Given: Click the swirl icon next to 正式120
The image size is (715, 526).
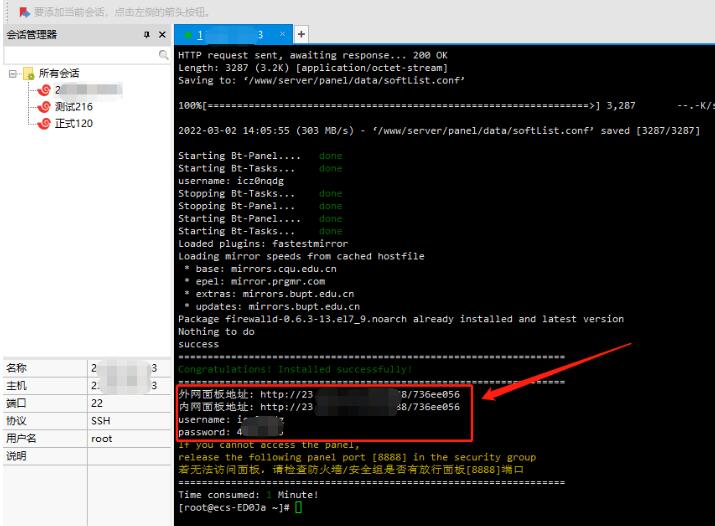Looking at the screenshot, I should pyautogui.click(x=43, y=123).
